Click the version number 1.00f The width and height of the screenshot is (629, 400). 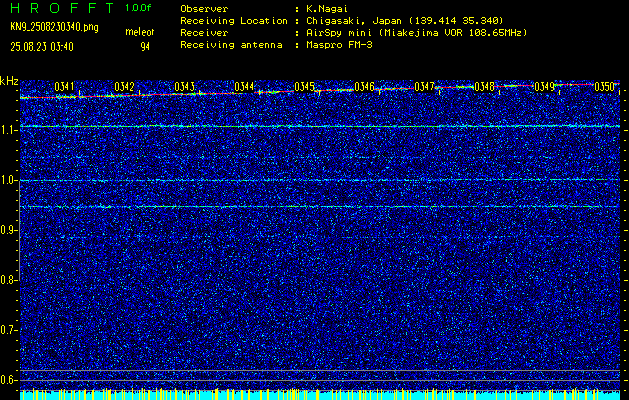138,8
